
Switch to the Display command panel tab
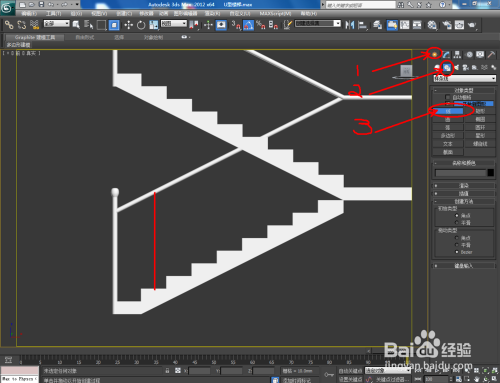480,54
